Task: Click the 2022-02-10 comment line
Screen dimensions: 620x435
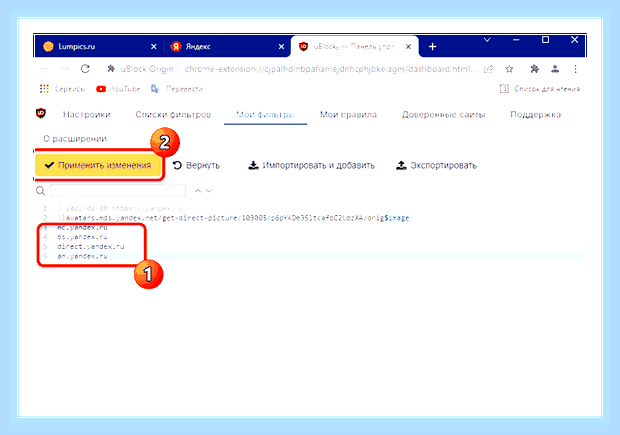Action: click(x=120, y=208)
